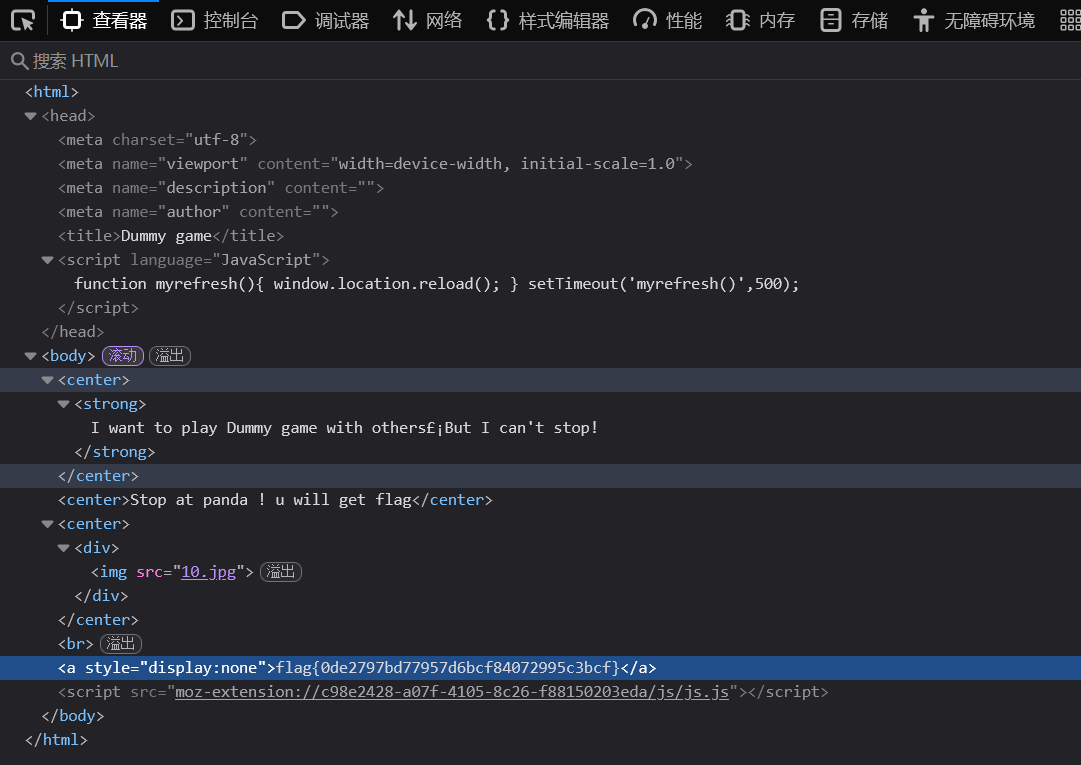This screenshot has height=765, width=1081.
Task: Select the html opening tag row
Action: 540,92
